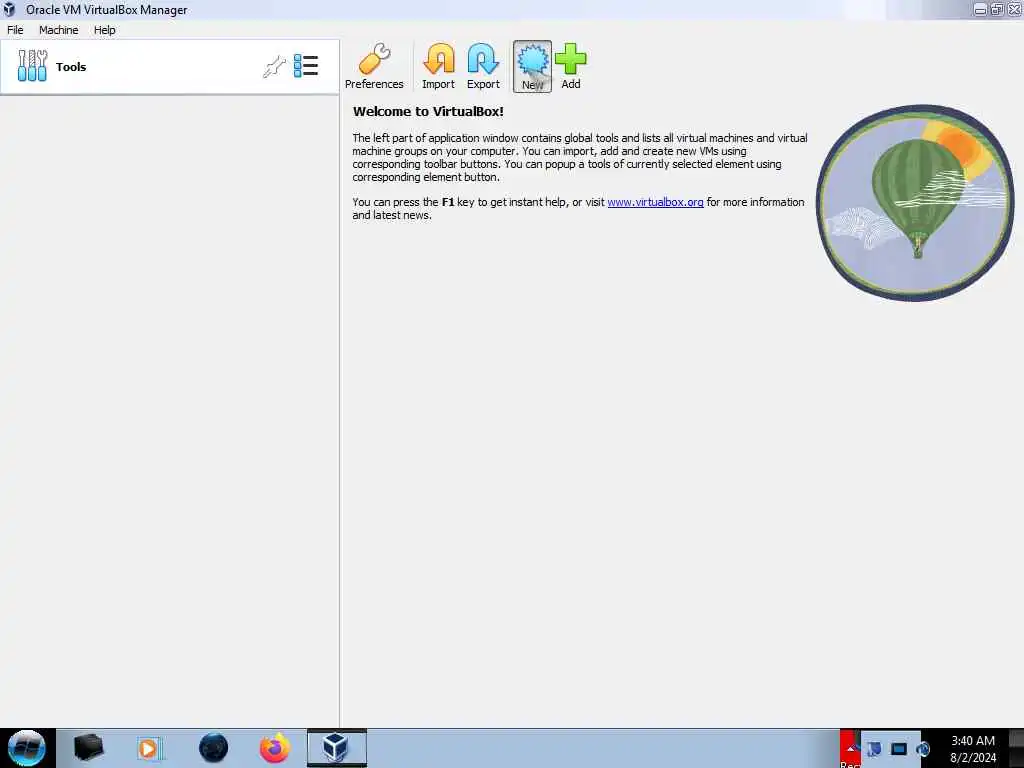Click the hot air balloon welcome image

[x=915, y=203]
